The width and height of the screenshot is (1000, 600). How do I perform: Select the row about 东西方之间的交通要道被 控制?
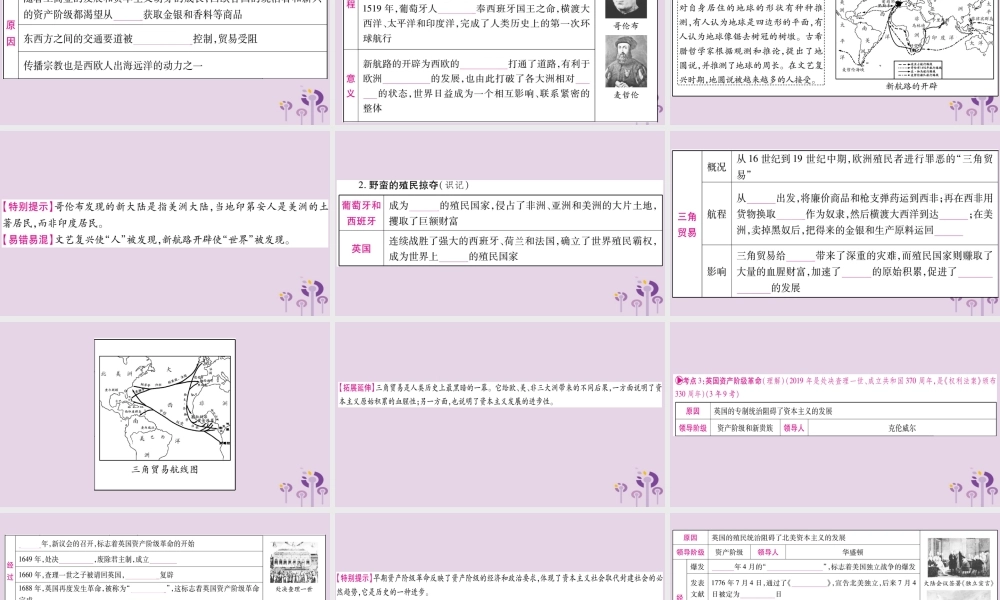pos(173,39)
